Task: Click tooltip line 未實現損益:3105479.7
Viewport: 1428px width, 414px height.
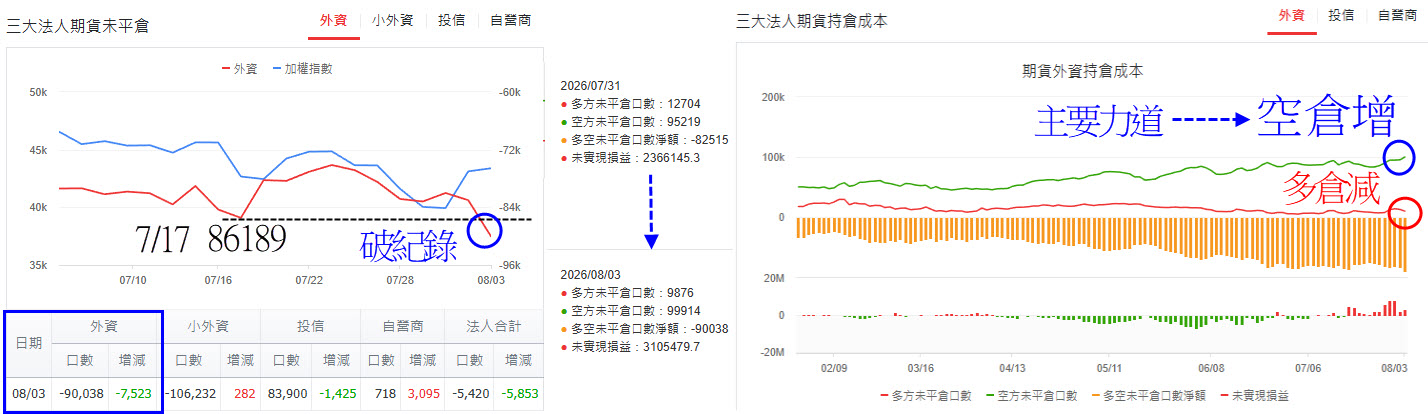Action: tap(631, 347)
